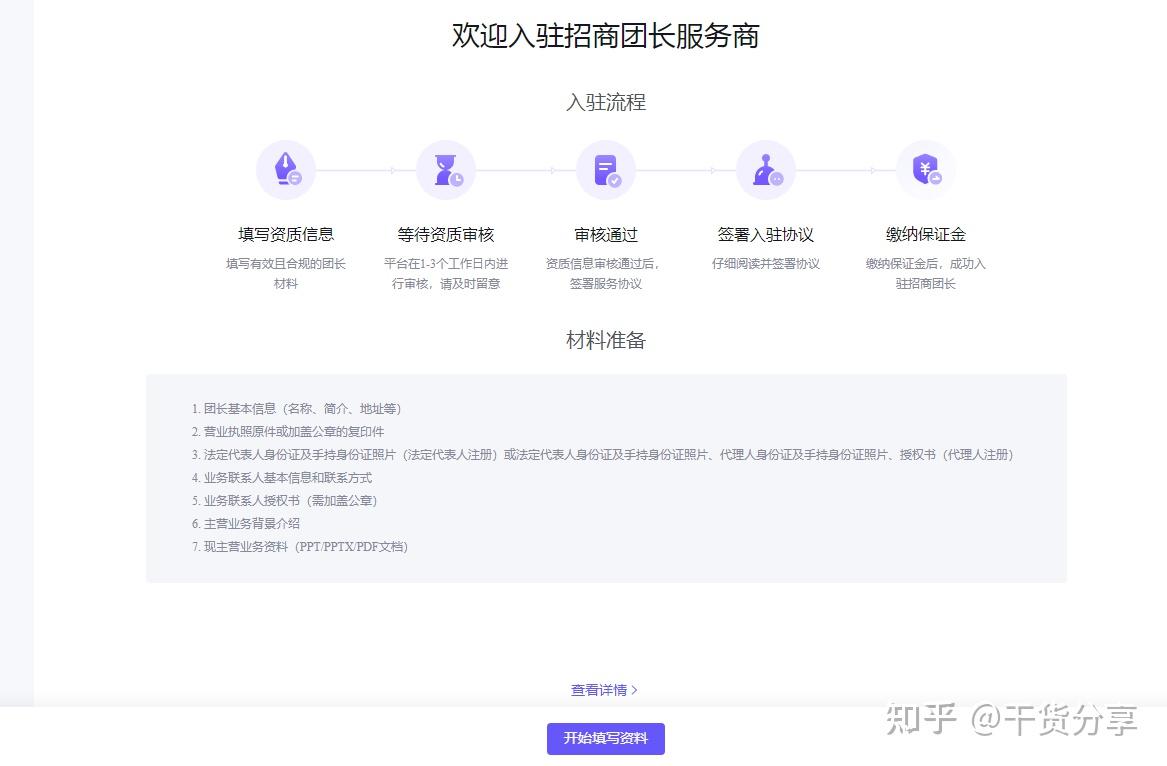1167x766 pixels.
Task: Select the 缴纳保证金 step title
Action: point(926,234)
